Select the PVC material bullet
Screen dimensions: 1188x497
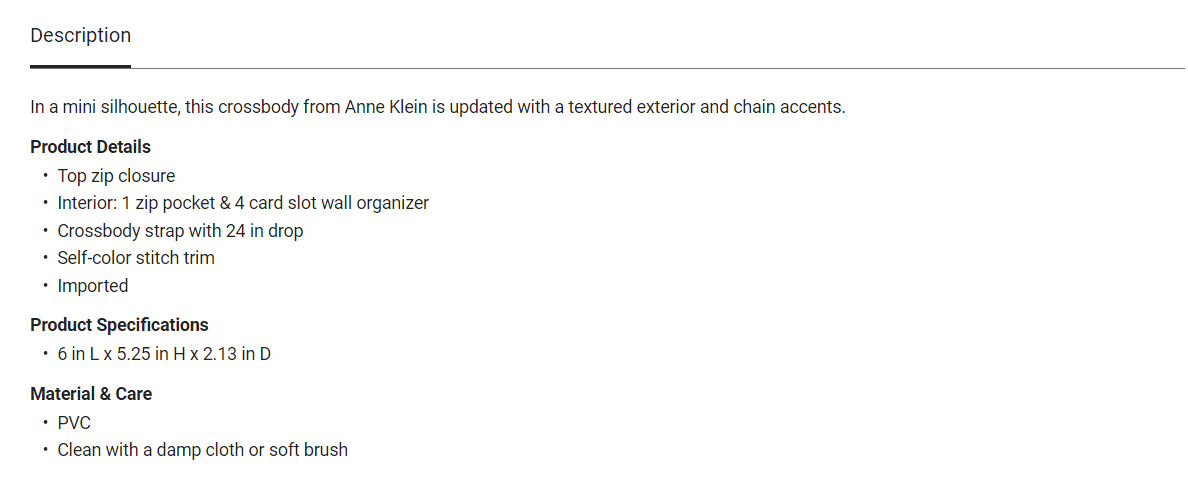(x=74, y=423)
